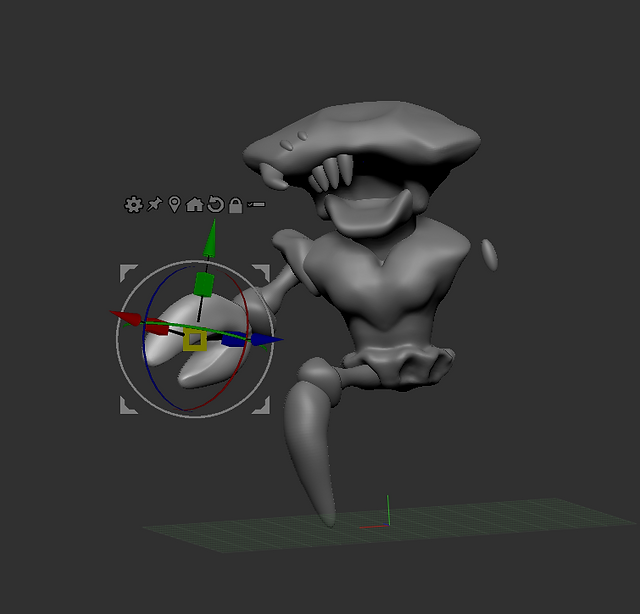
Task: Select the small floating oval mesh
Action: pyautogui.click(x=489, y=255)
